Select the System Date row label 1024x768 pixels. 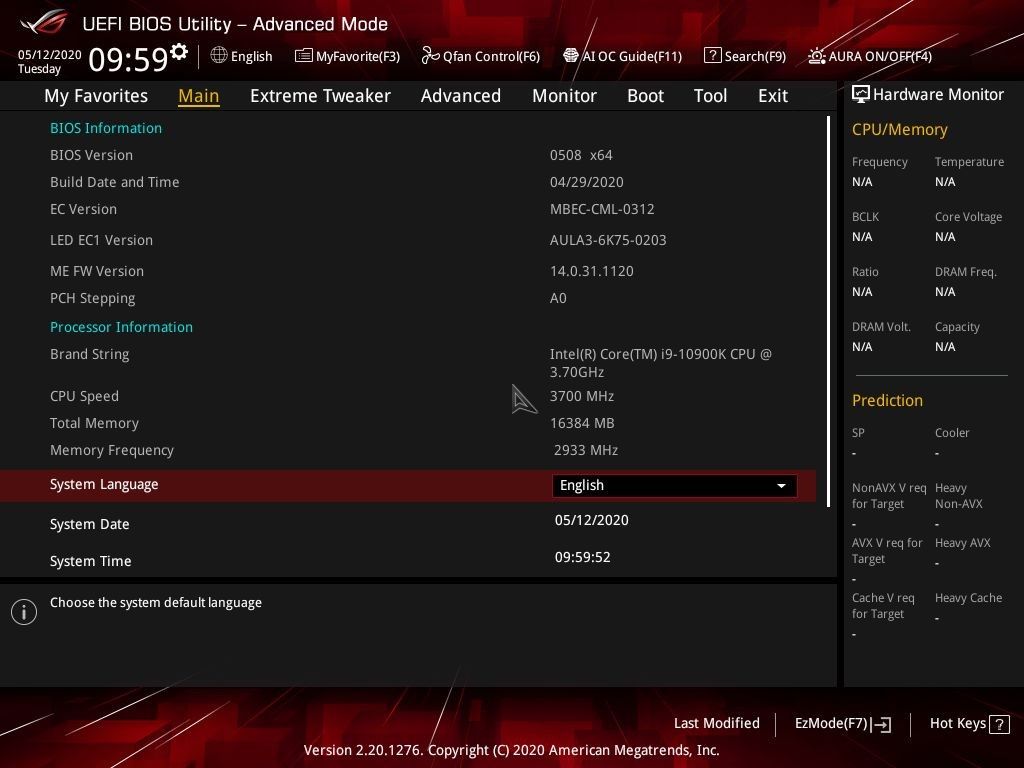pos(89,524)
